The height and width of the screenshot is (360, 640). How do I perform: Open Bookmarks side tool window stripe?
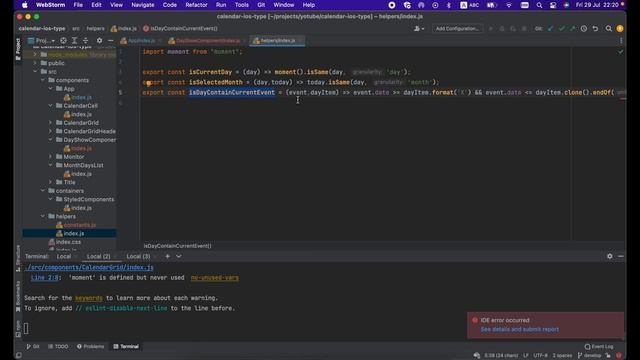point(18,296)
